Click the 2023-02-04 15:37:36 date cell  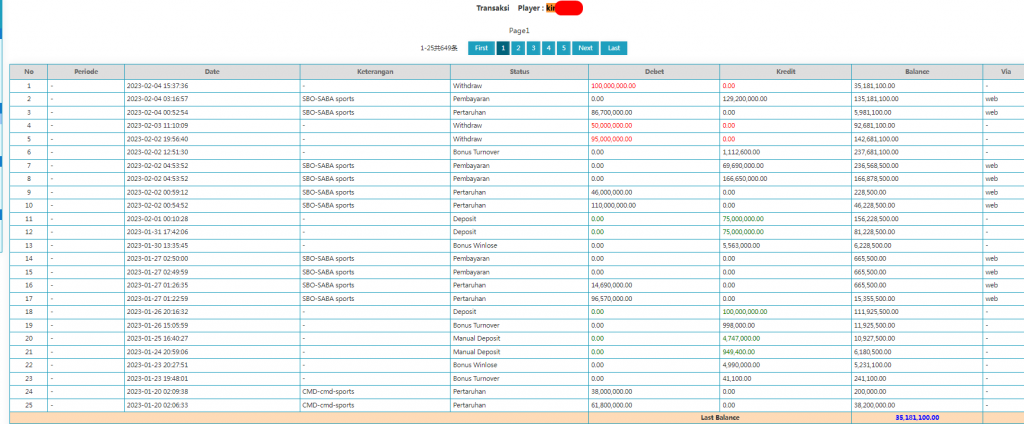(x=212, y=86)
